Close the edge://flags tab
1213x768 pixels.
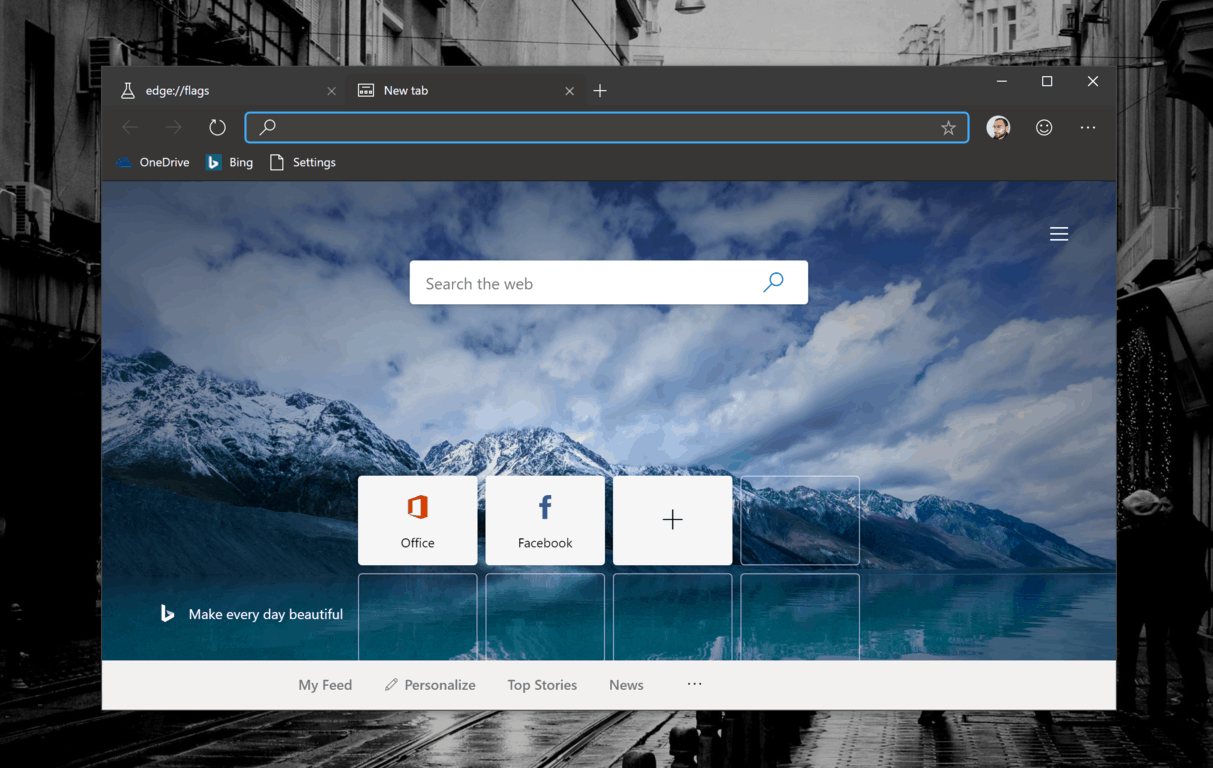coord(332,91)
